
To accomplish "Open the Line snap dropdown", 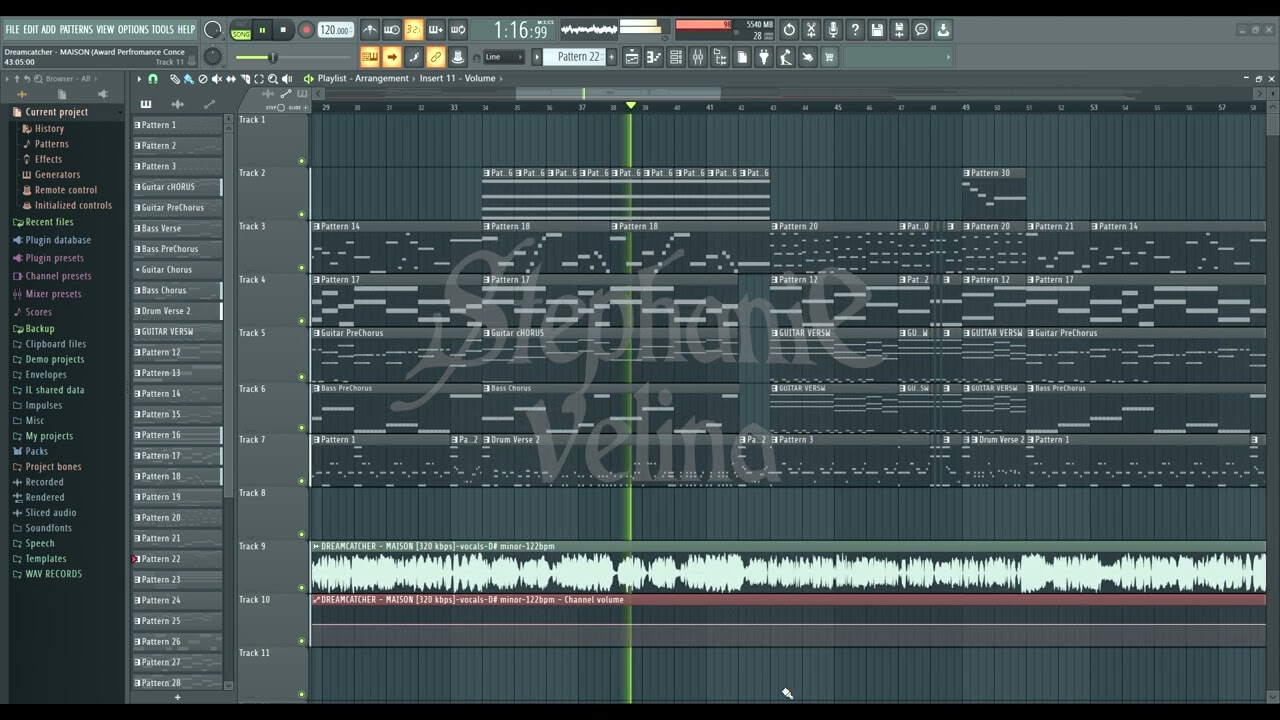I will pos(505,57).
